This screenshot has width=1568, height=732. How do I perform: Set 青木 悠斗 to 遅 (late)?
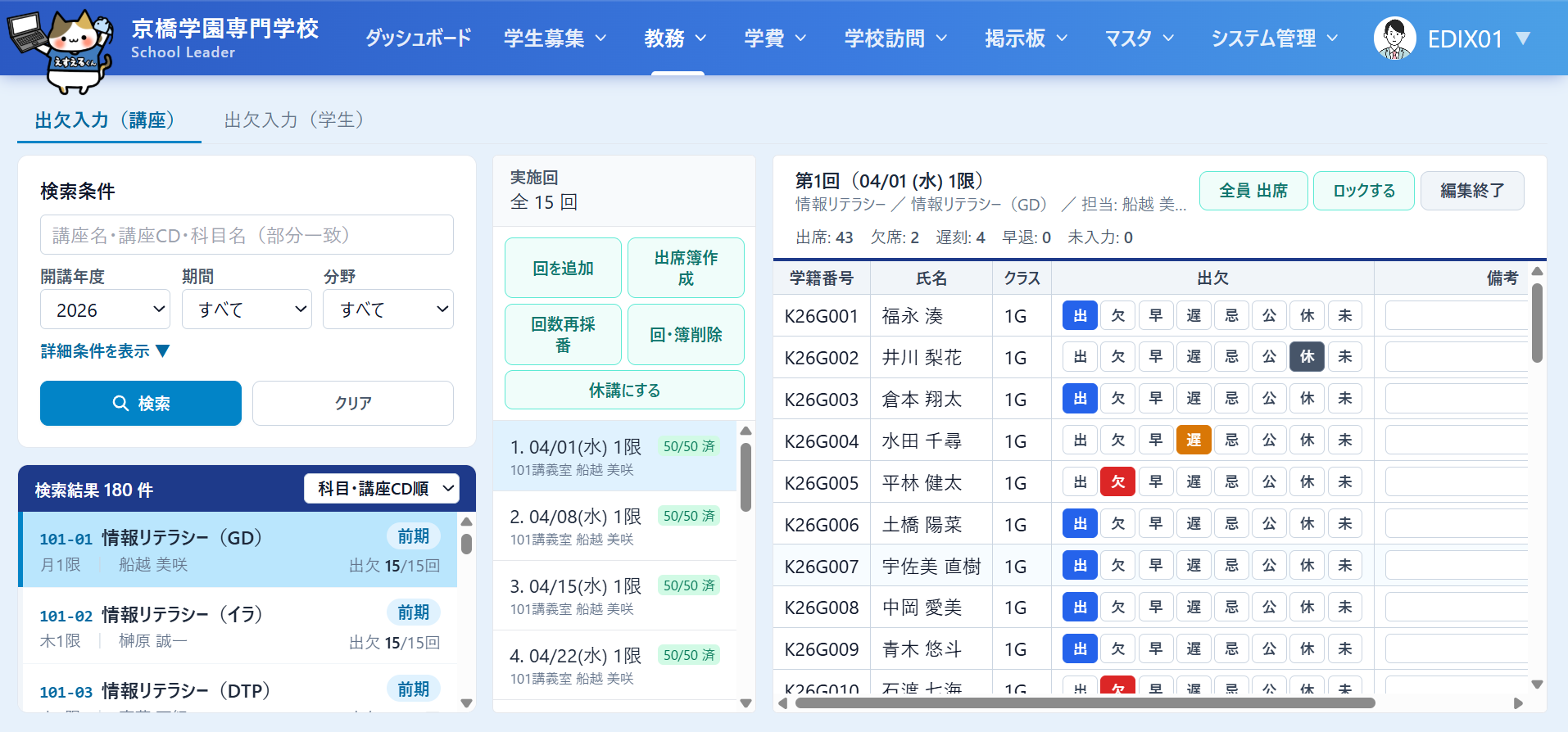click(x=1194, y=648)
